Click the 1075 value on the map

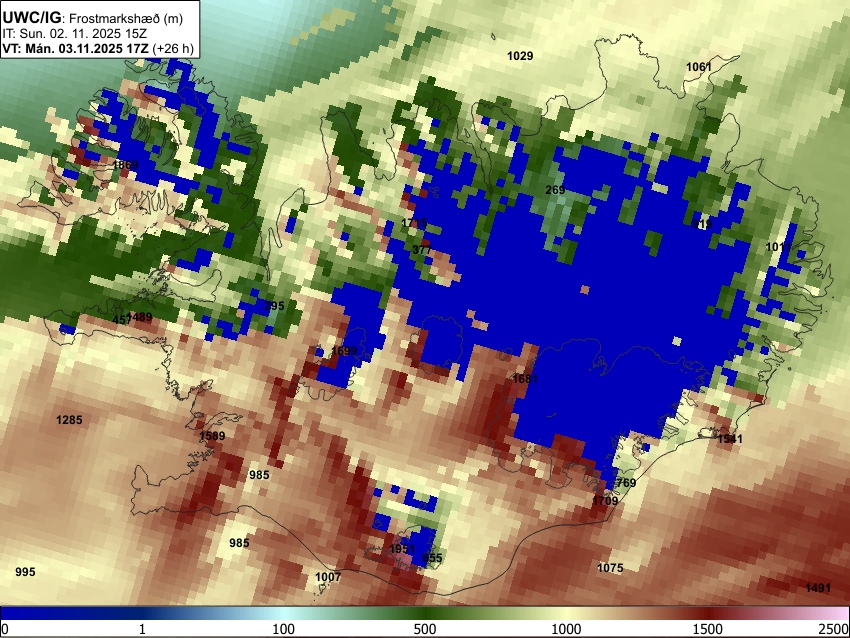(x=610, y=568)
